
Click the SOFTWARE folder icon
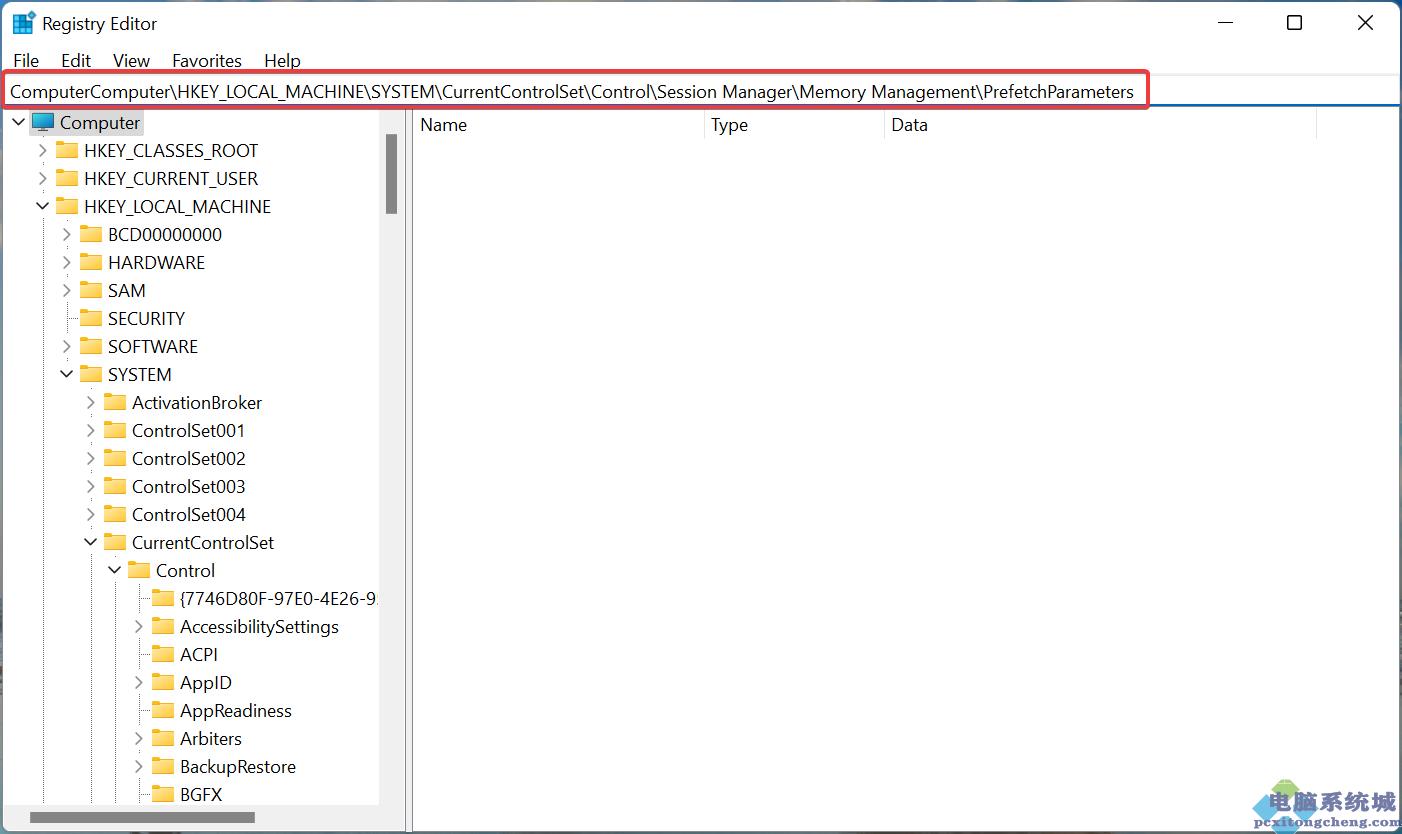pyautogui.click(x=91, y=346)
